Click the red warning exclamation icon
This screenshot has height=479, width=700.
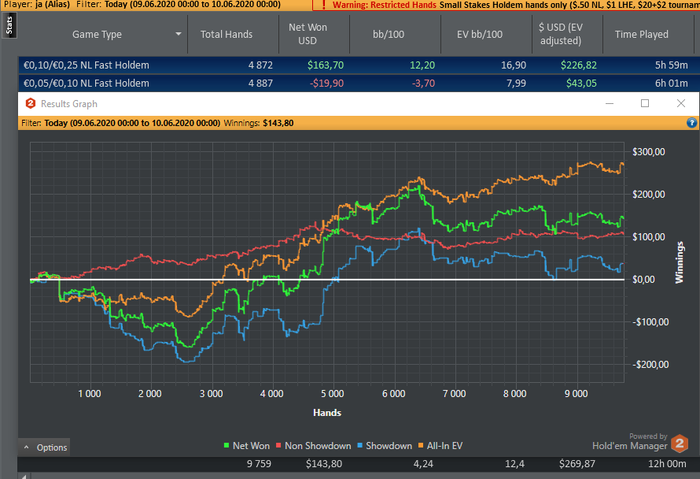(324, 5)
